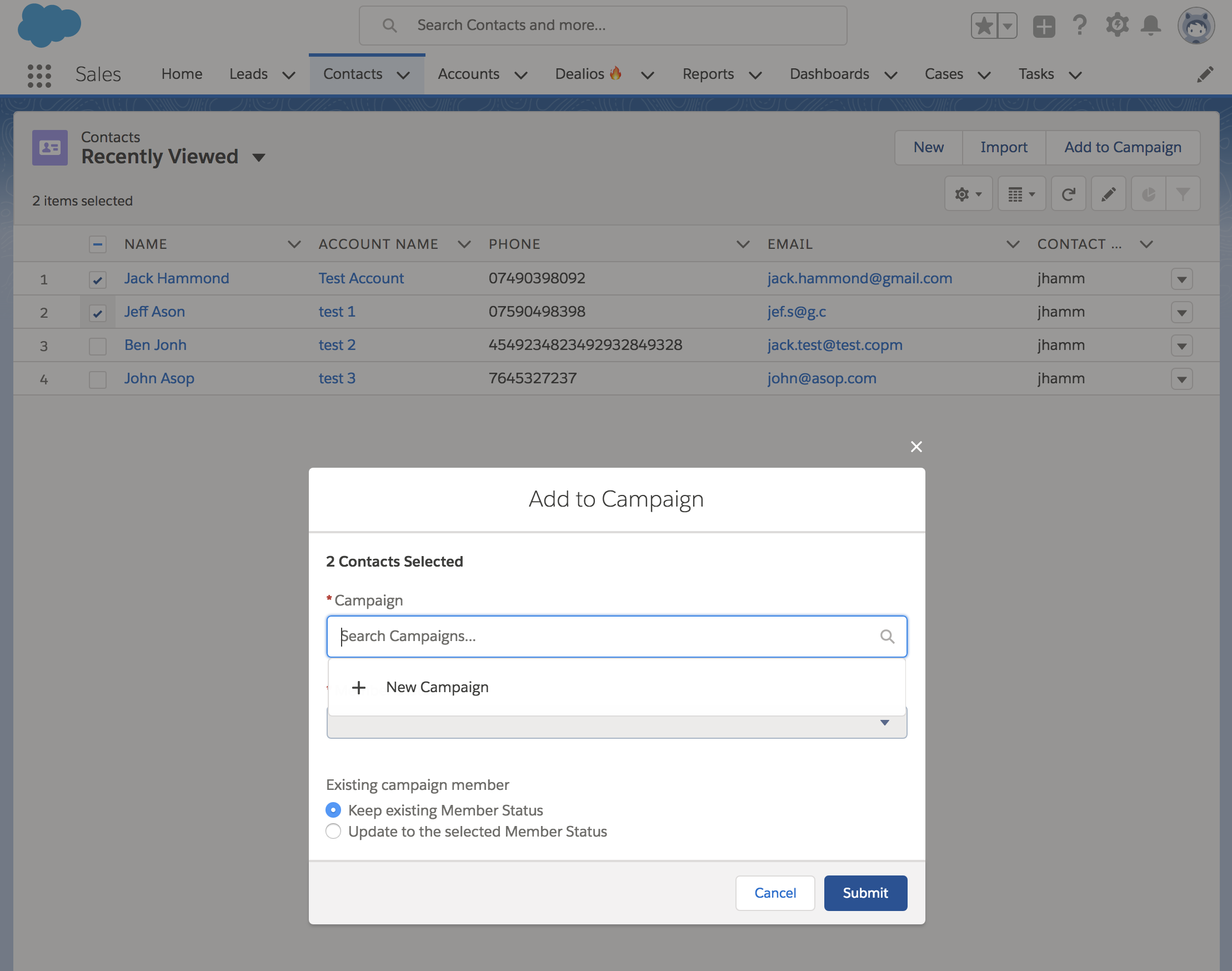Image resolution: width=1232 pixels, height=971 pixels.
Task: Check the Ben Jonh row checkbox
Action: [98, 346]
